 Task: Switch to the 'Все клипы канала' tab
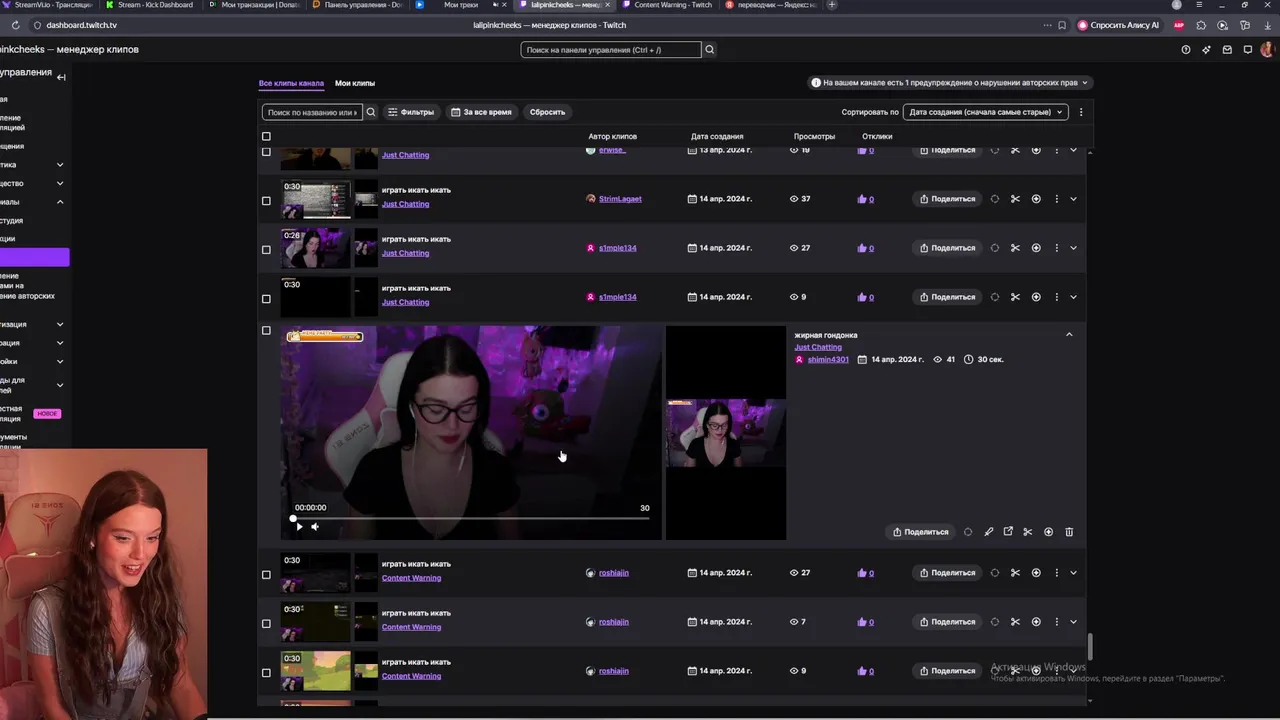pyautogui.click(x=291, y=83)
